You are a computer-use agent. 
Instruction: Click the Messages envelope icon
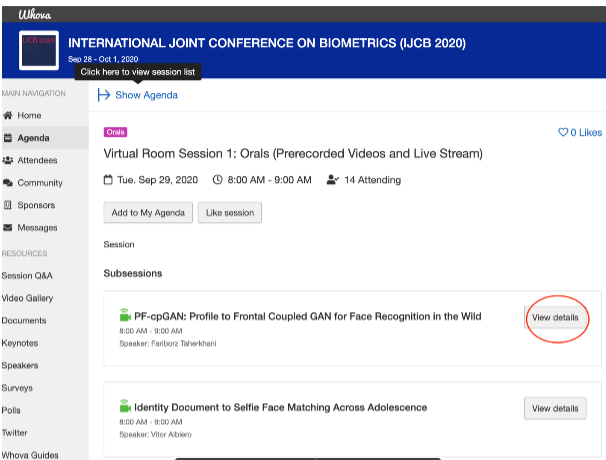point(8,227)
